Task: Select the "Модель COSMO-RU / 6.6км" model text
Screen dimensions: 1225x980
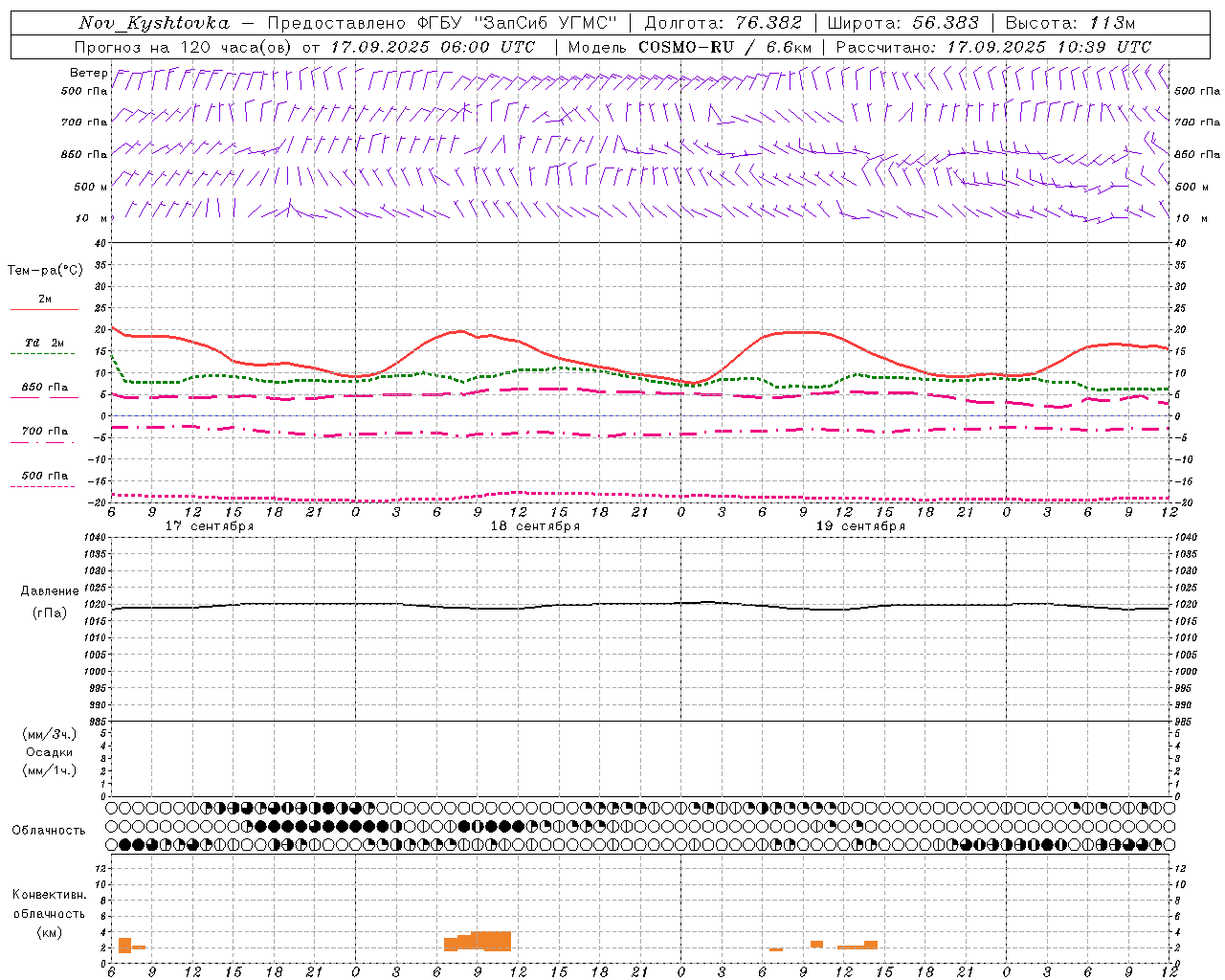Action: [x=690, y=47]
